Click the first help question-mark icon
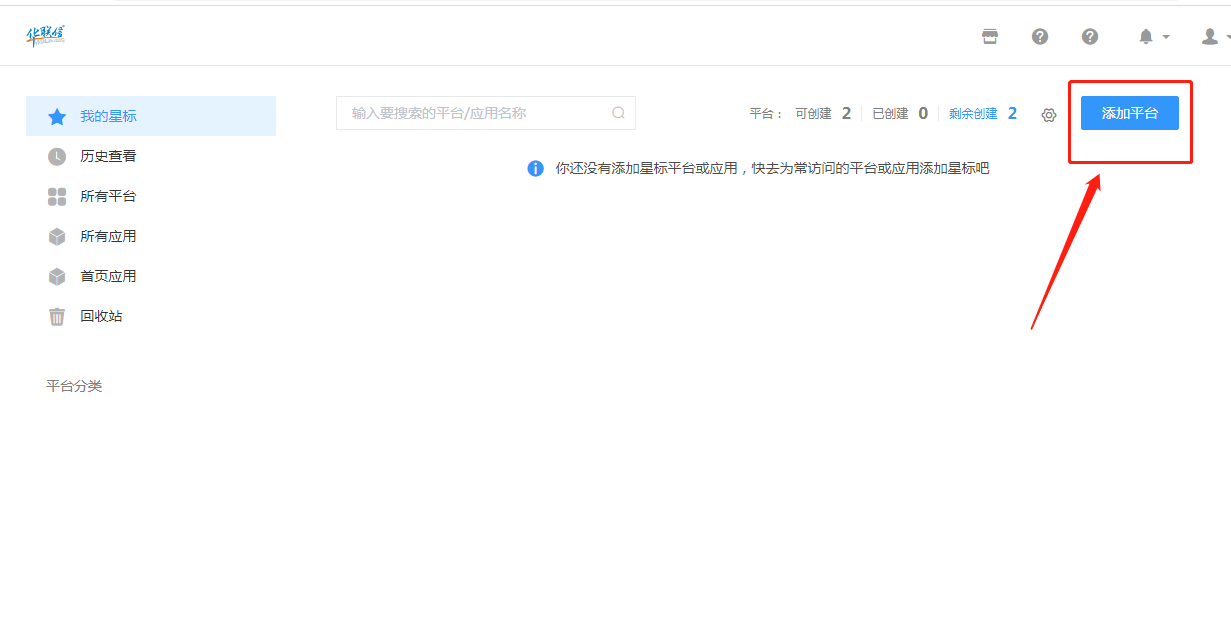The image size is (1231, 617). click(x=1040, y=37)
